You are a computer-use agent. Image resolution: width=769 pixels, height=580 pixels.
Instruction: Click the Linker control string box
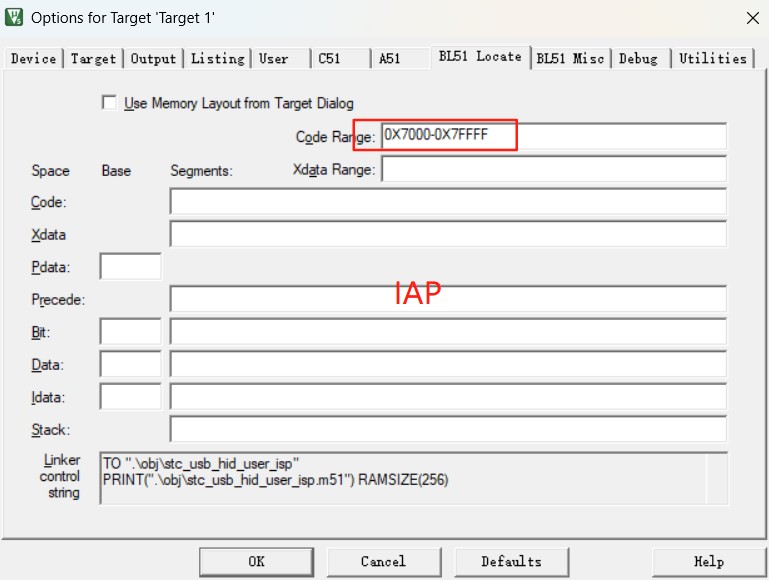click(x=413, y=478)
